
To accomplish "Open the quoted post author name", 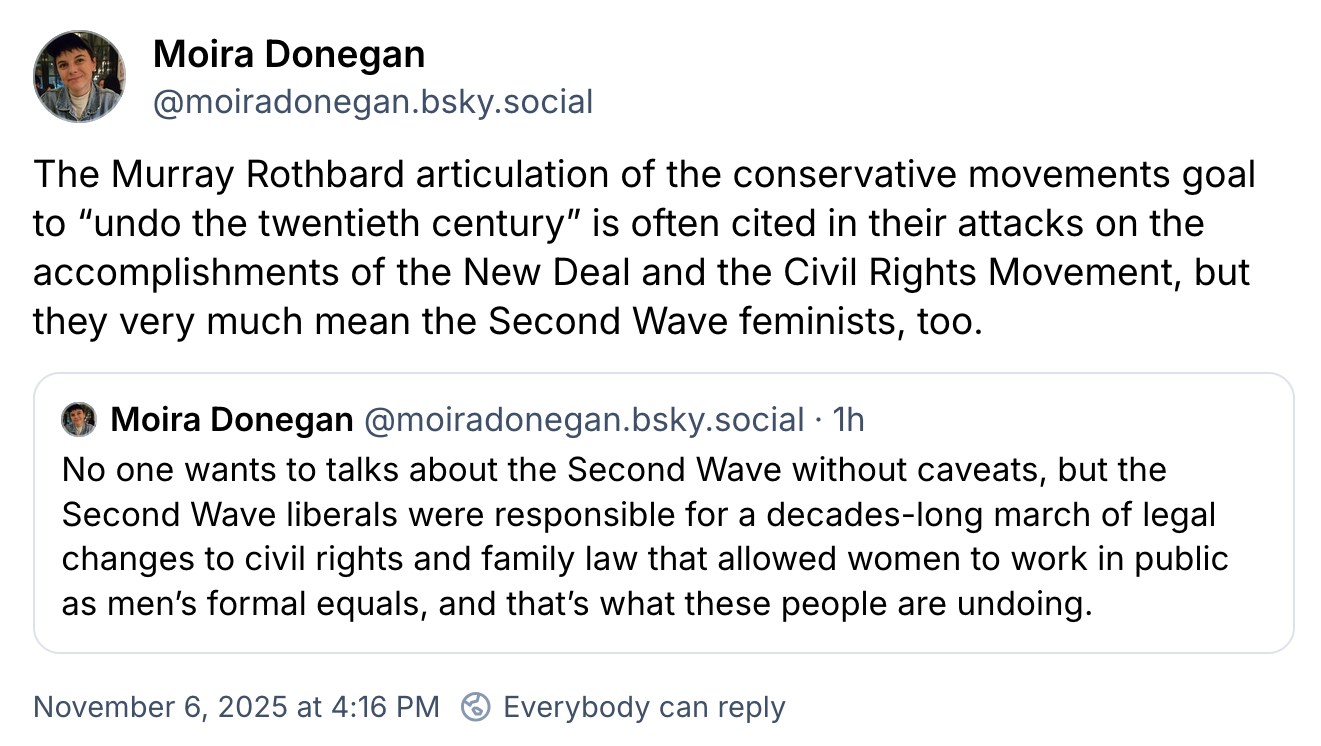I will [x=232, y=420].
